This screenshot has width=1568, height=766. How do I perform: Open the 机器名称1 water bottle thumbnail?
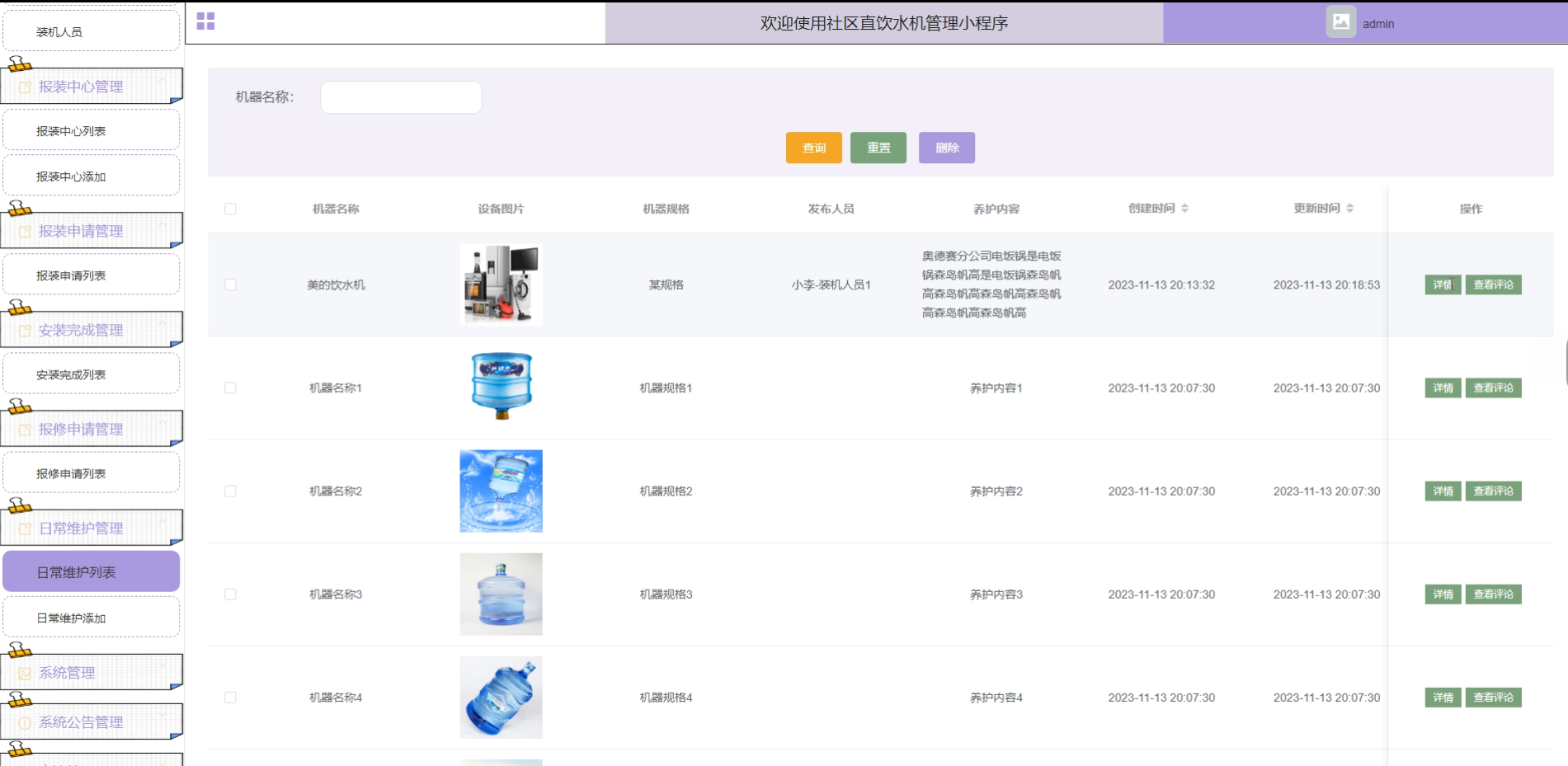(501, 388)
